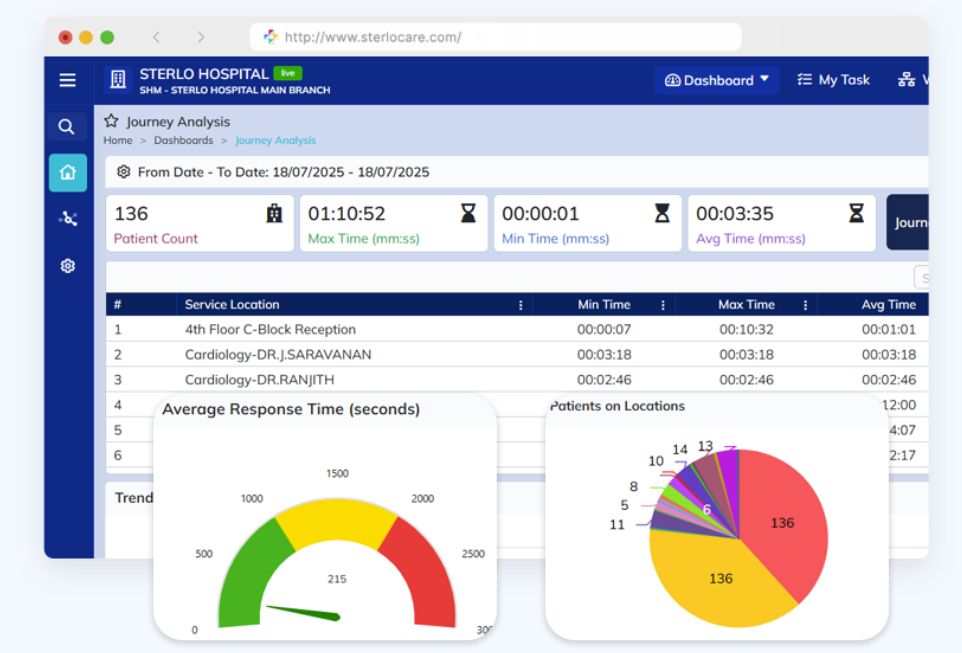
Task: Click the Journey button on the right
Action: pos(911,222)
